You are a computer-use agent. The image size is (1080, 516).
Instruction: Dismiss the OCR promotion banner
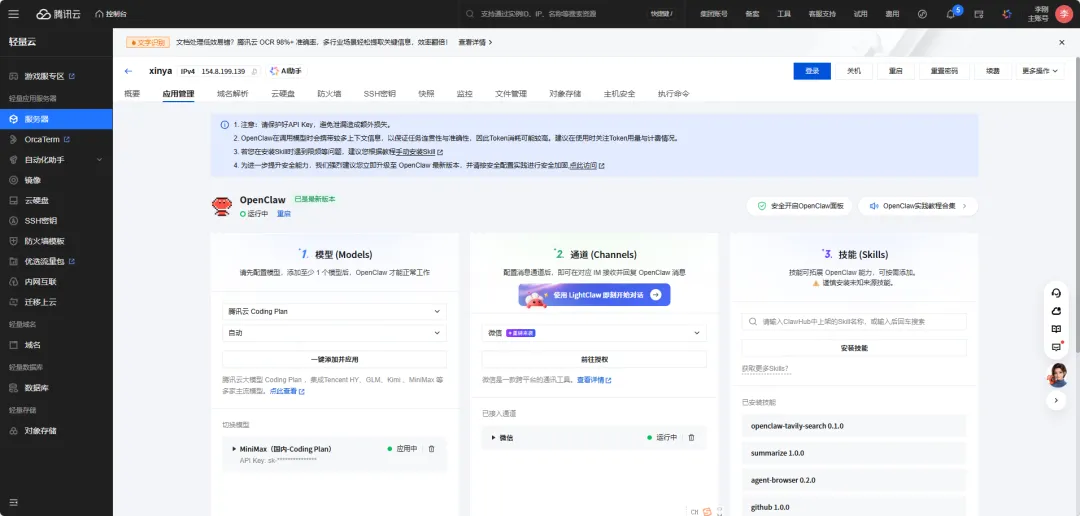coord(1061,42)
